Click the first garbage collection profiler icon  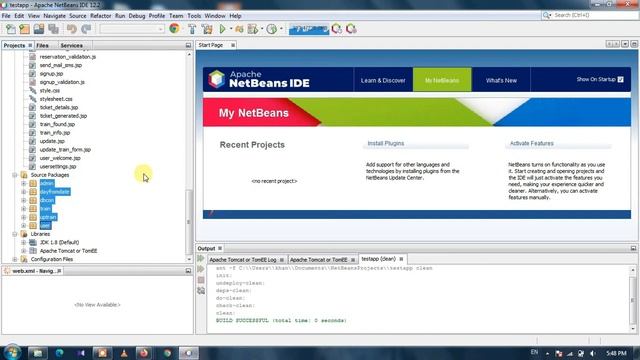pos(337,29)
